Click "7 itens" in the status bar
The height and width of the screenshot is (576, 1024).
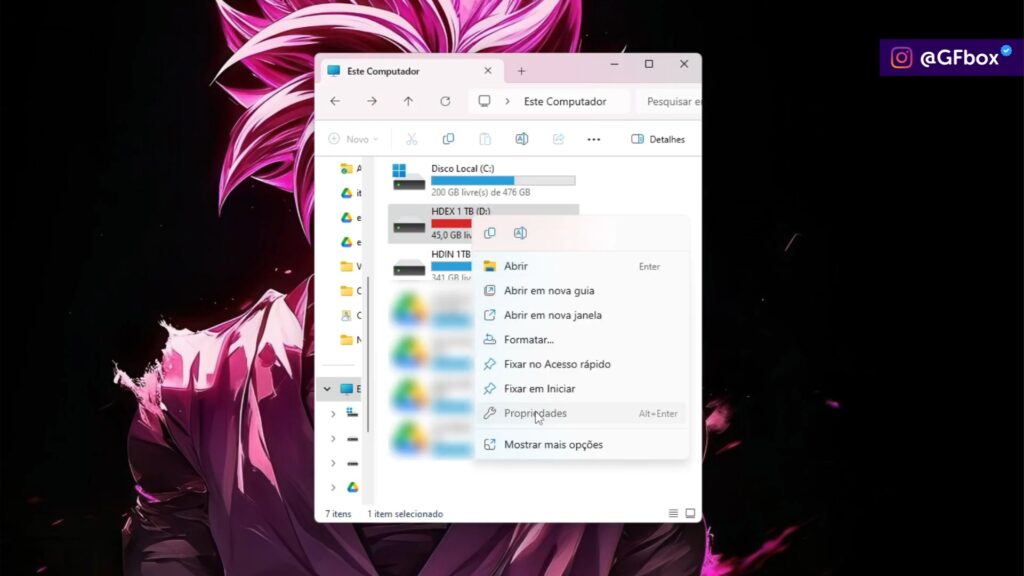point(338,514)
